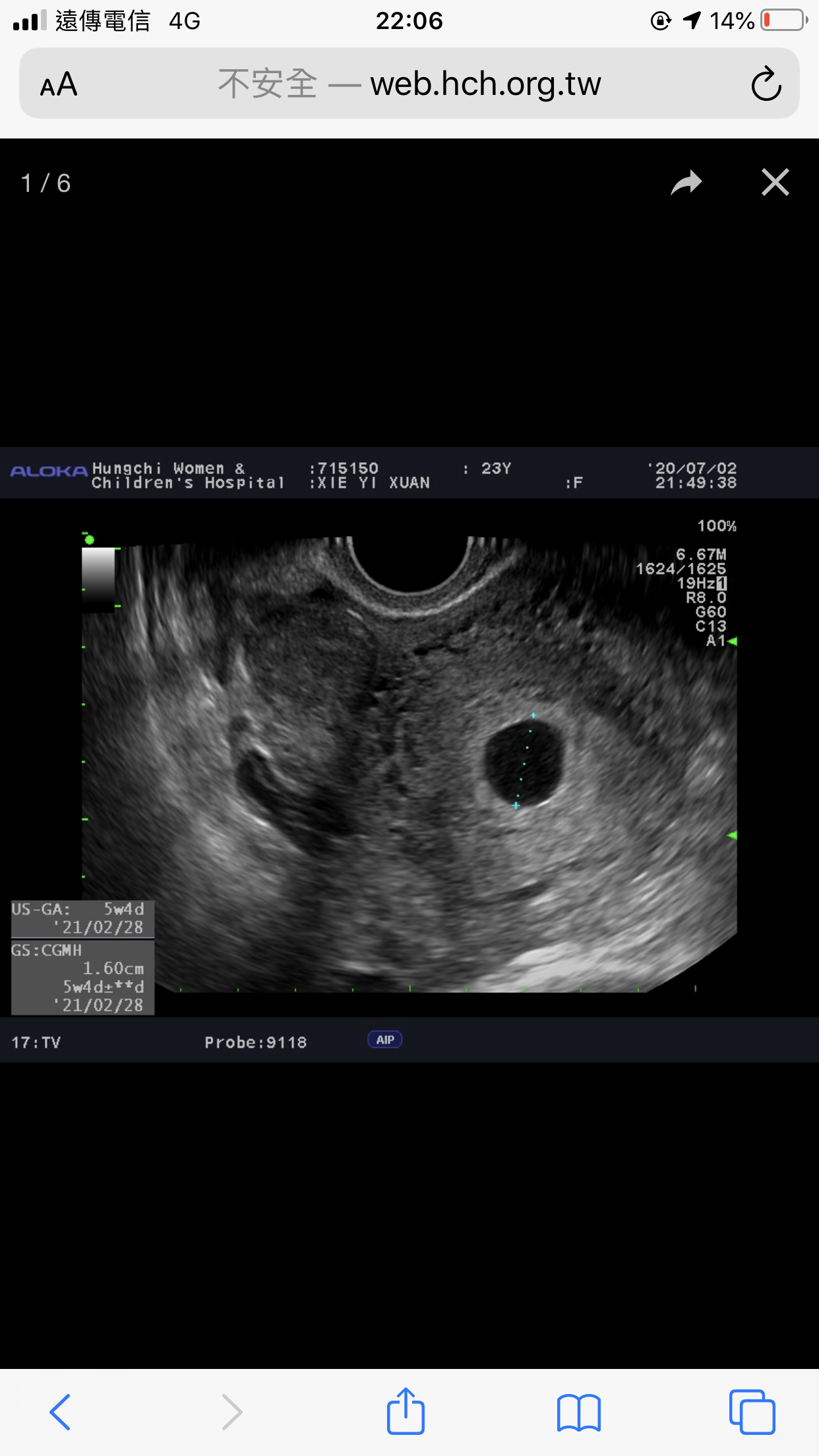Tap the web.hch.org.tw address field
The height and width of the screenshot is (1456, 819).
pos(409,84)
